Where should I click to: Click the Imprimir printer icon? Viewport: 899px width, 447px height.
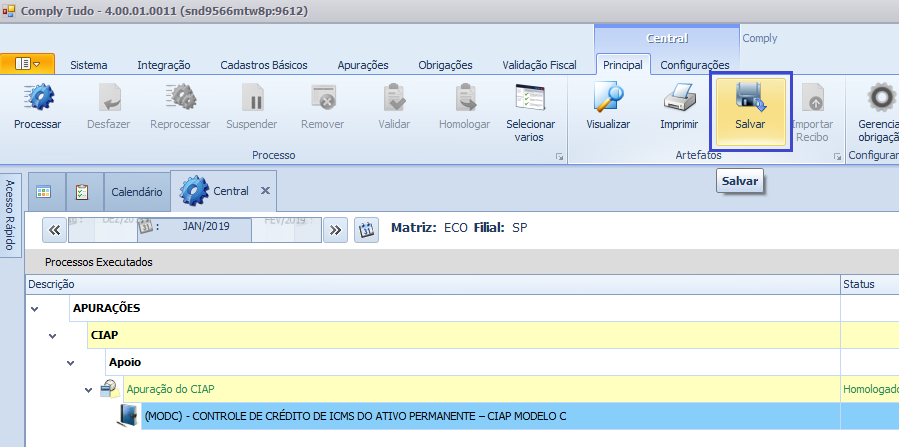coord(679,97)
